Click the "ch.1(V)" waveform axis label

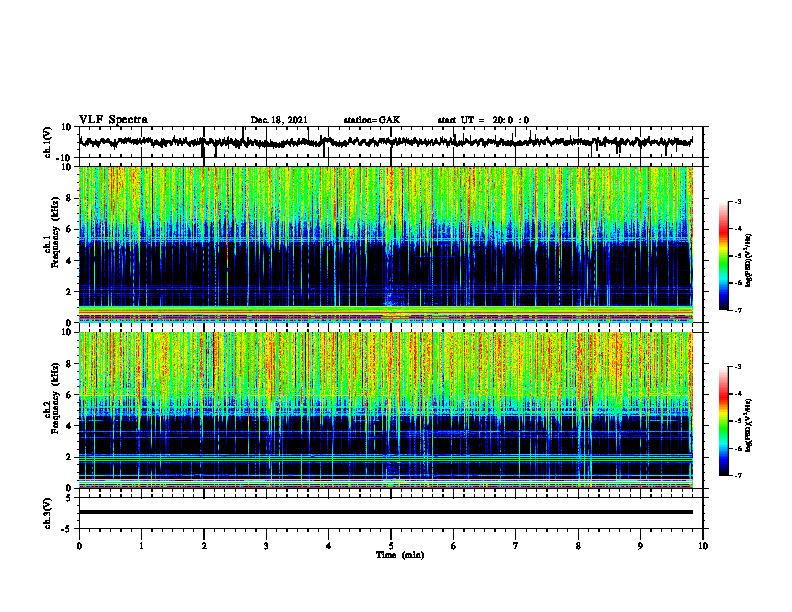48,142
